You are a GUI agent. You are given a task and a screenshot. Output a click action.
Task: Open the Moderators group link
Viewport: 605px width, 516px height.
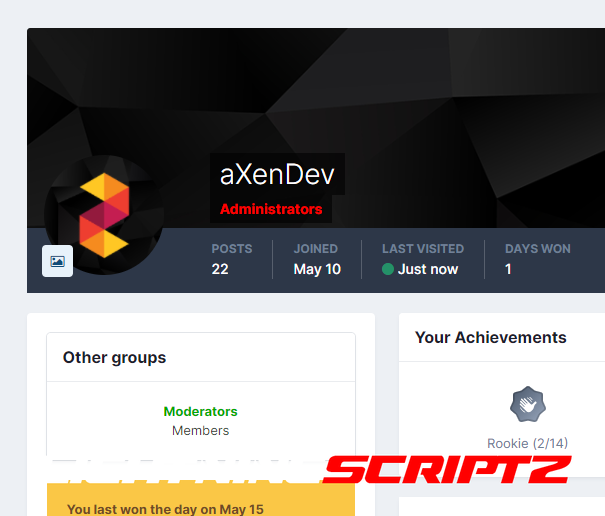pyautogui.click(x=200, y=411)
